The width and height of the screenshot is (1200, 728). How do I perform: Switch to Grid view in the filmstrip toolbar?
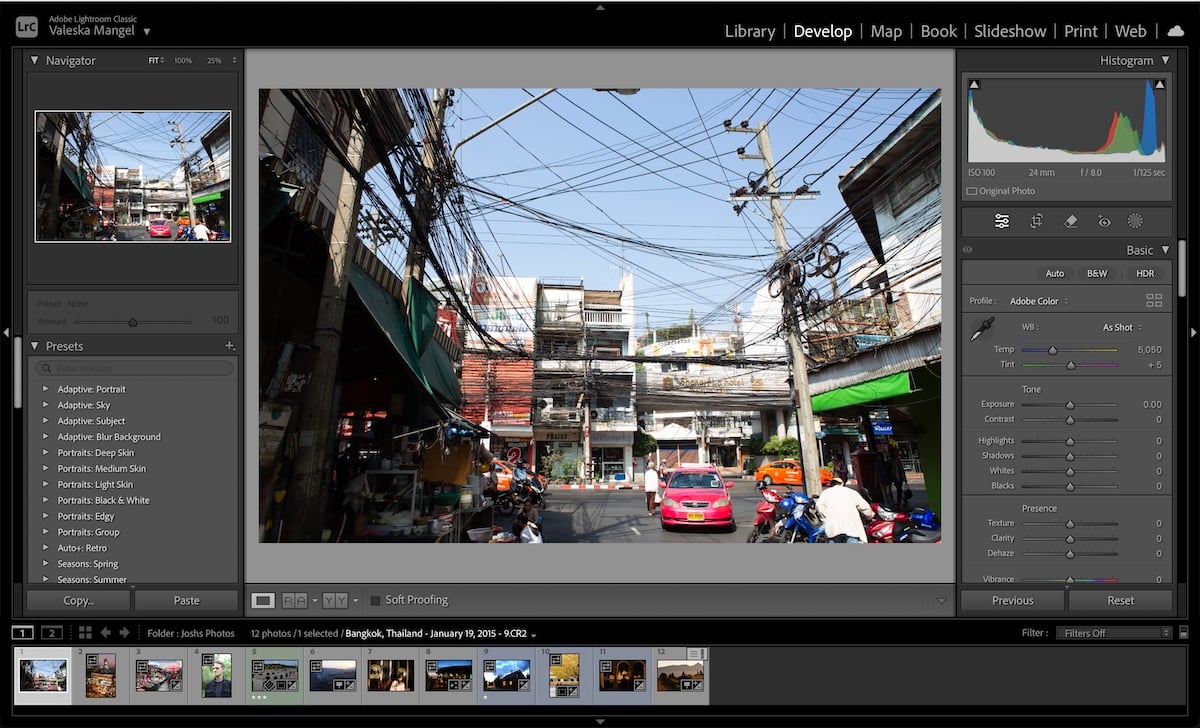point(85,632)
